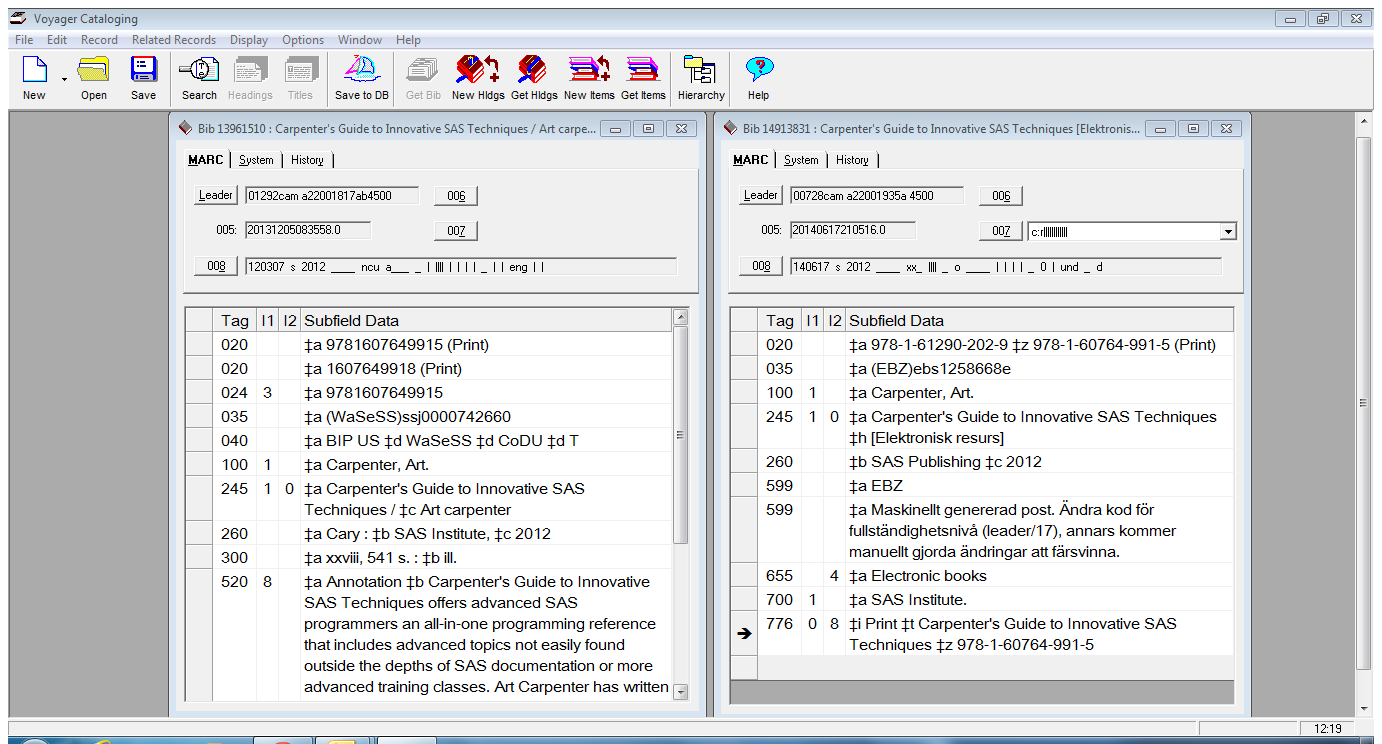Click 007 button in Bib 13961510

[x=456, y=231]
